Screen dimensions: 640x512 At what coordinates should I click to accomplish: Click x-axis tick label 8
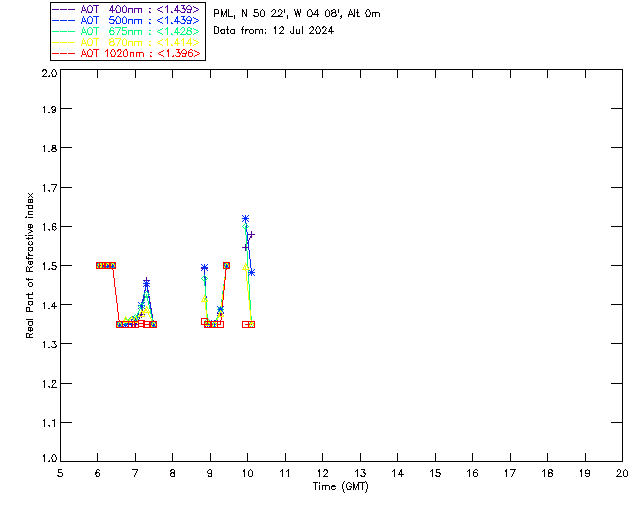(x=173, y=473)
